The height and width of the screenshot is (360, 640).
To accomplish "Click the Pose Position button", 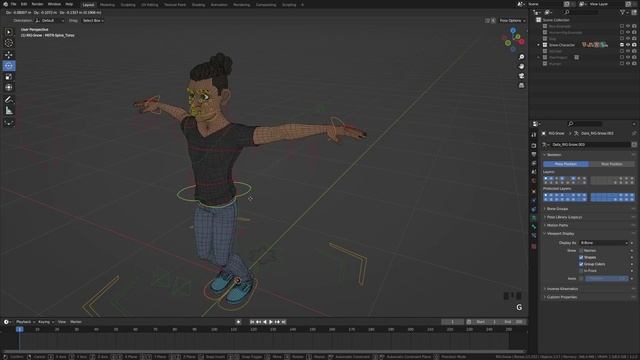I will click(x=566, y=164).
